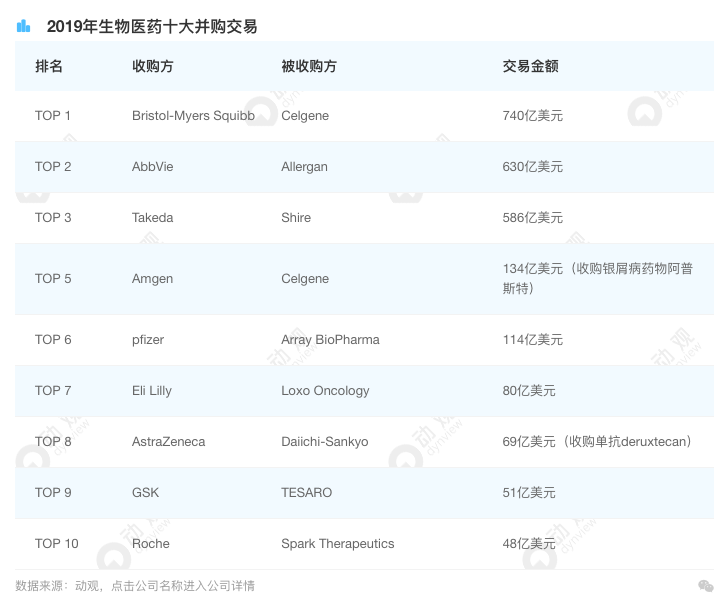Select the 114亿美元 amount cell
The width and height of the screenshot is (726, 609).
tap(532, 340)
